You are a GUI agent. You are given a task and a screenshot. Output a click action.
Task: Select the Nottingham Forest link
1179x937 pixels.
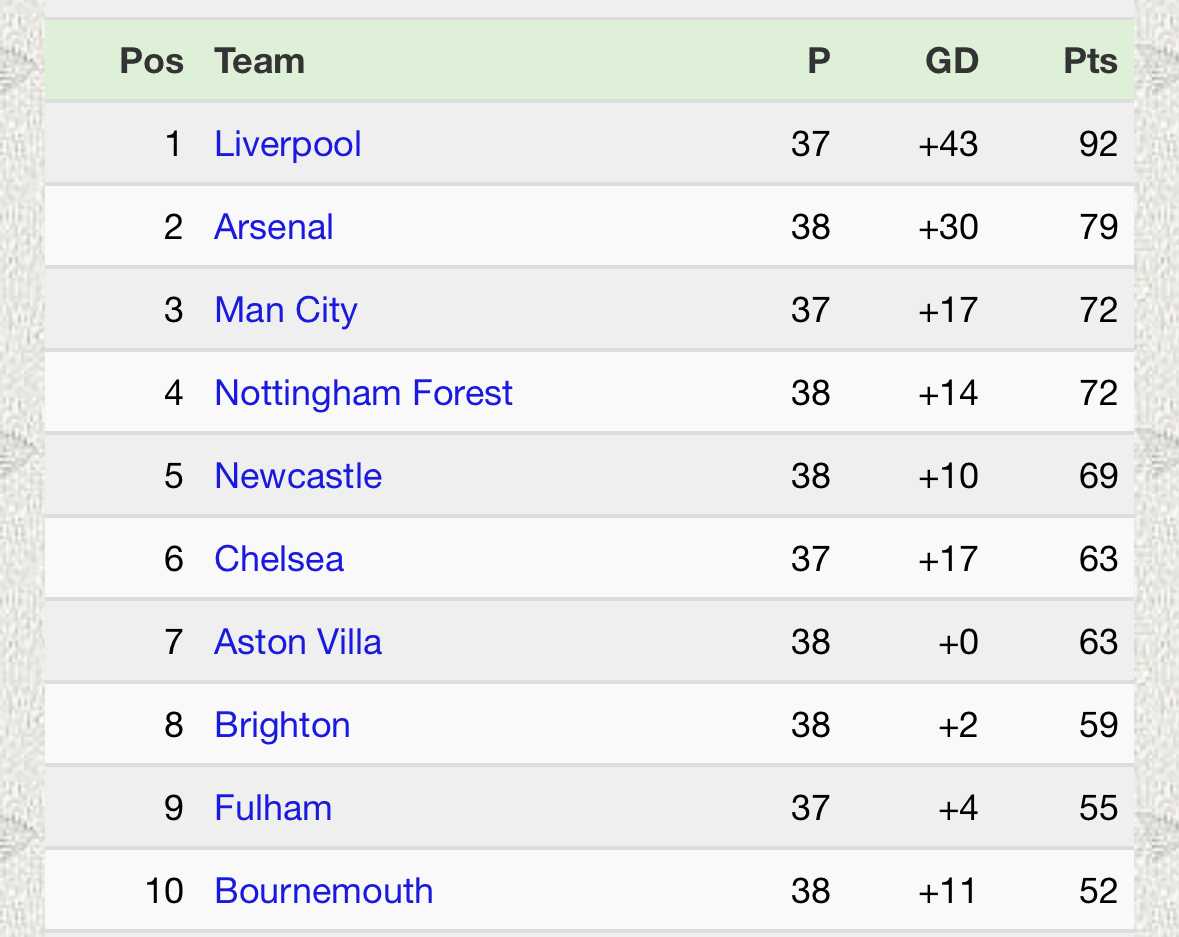click(x=363, y=393)
